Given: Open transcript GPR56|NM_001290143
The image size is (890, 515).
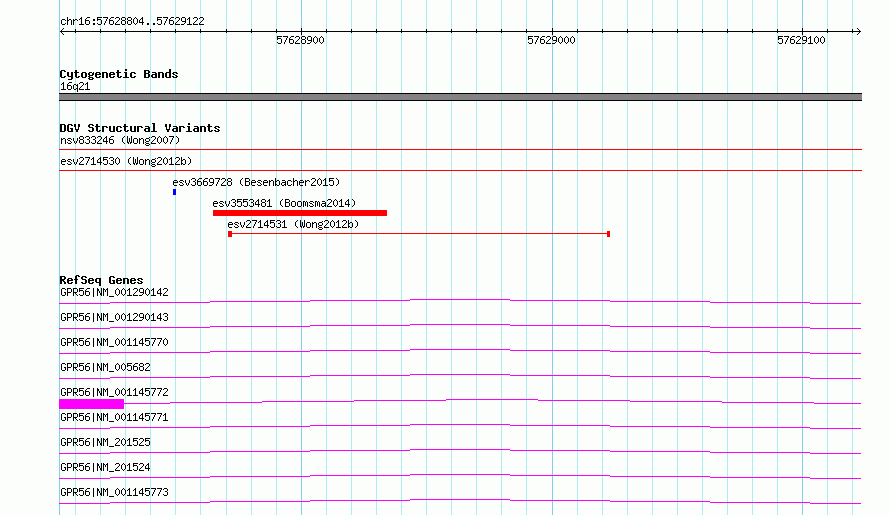Looking at the screenshot, I should click(114, 317).
